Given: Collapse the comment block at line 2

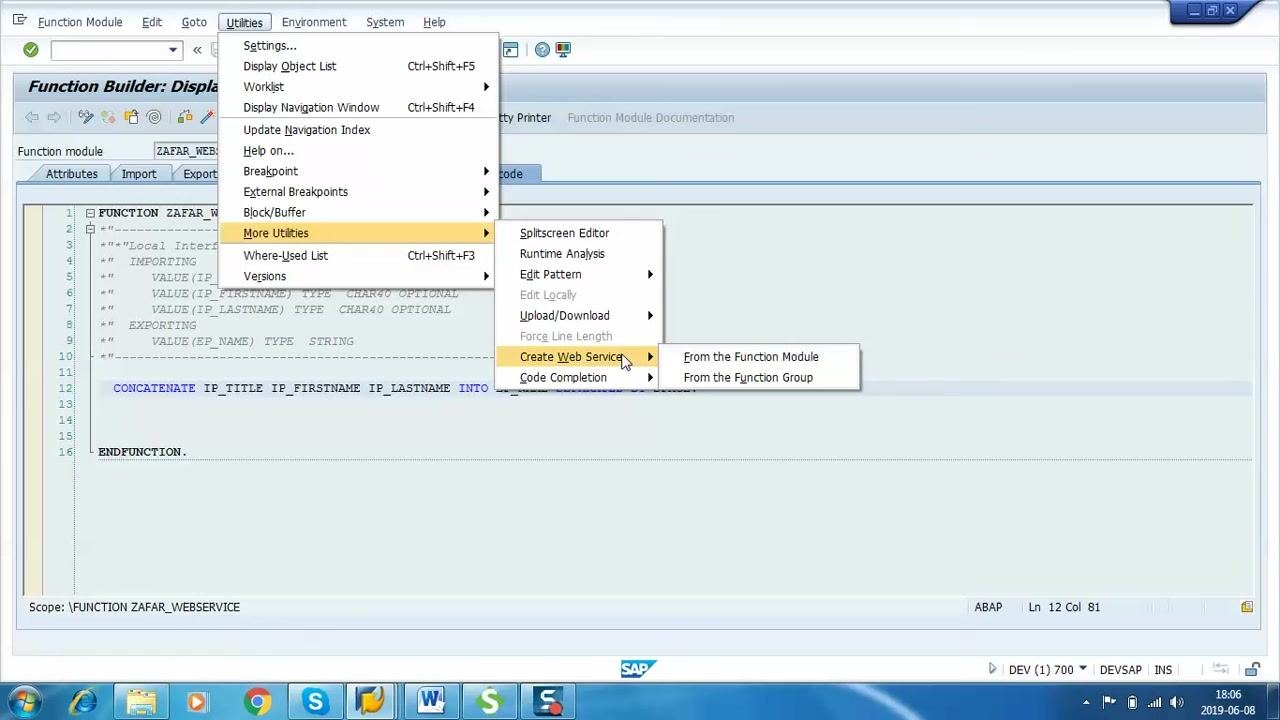Looking at the screenshot, I should coord(90,229).
